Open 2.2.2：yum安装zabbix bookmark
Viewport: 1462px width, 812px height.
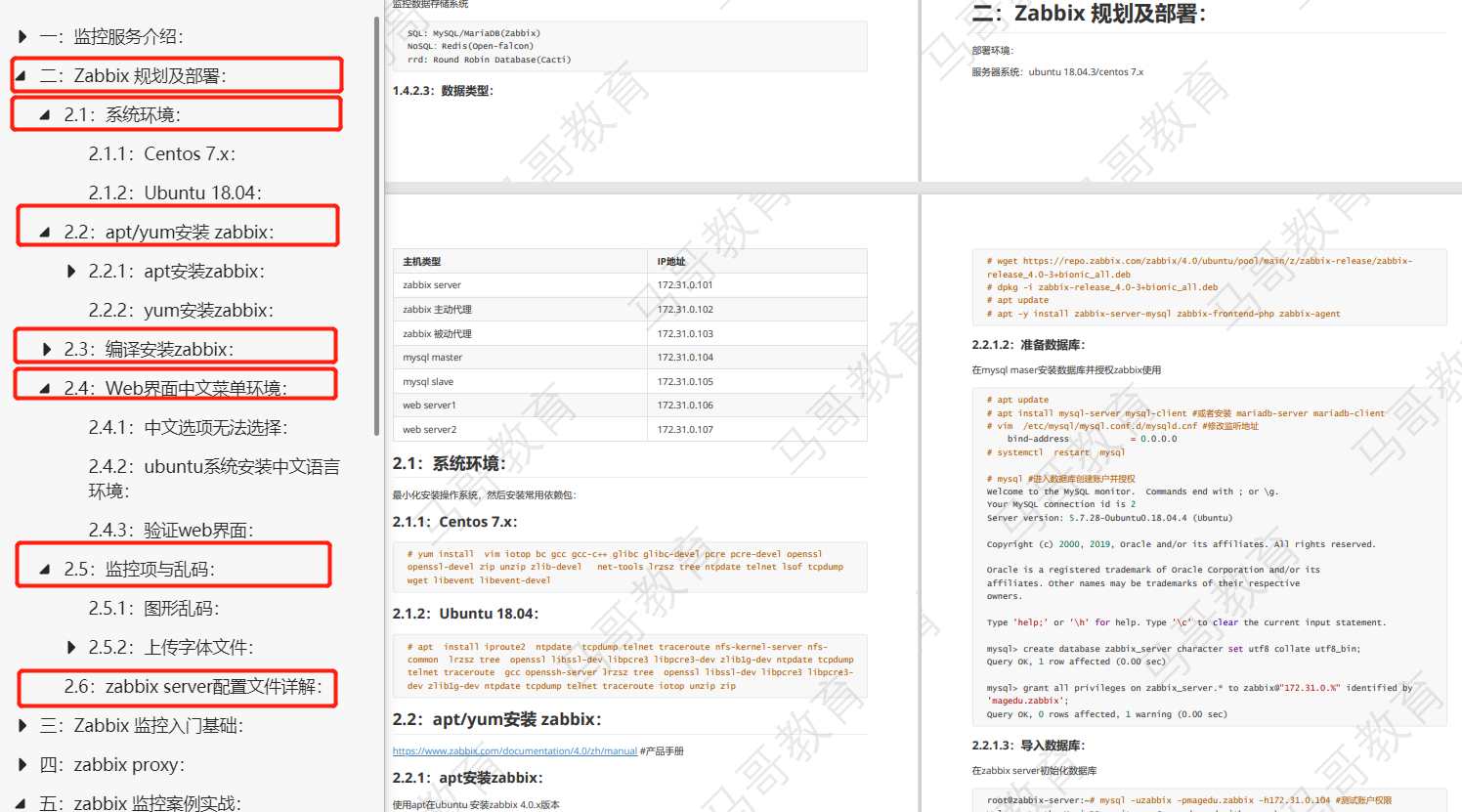click(181, 311)
